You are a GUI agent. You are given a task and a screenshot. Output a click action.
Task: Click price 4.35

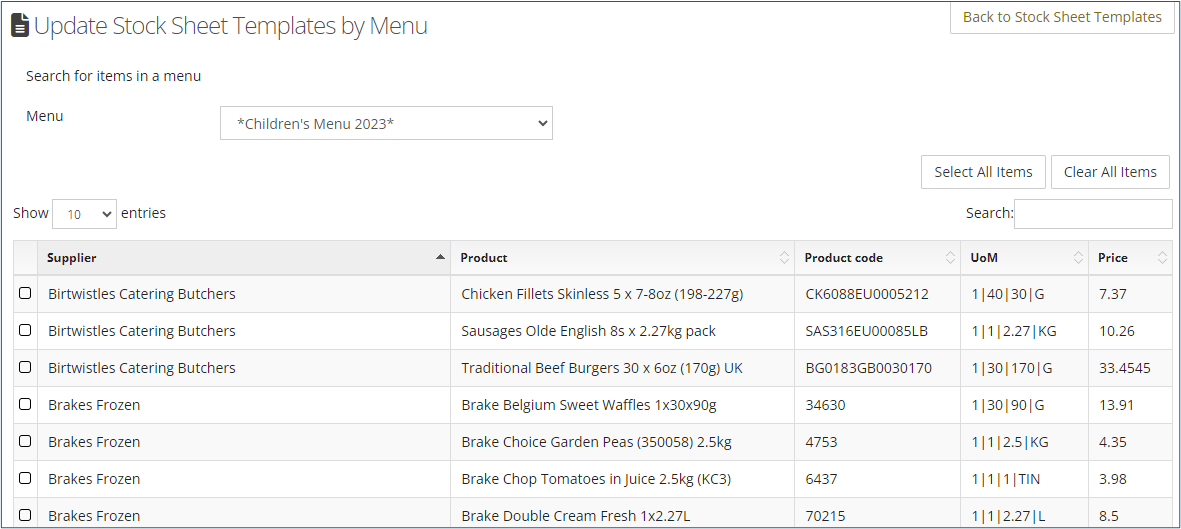pyautogui.click(x=1112, y=442)
